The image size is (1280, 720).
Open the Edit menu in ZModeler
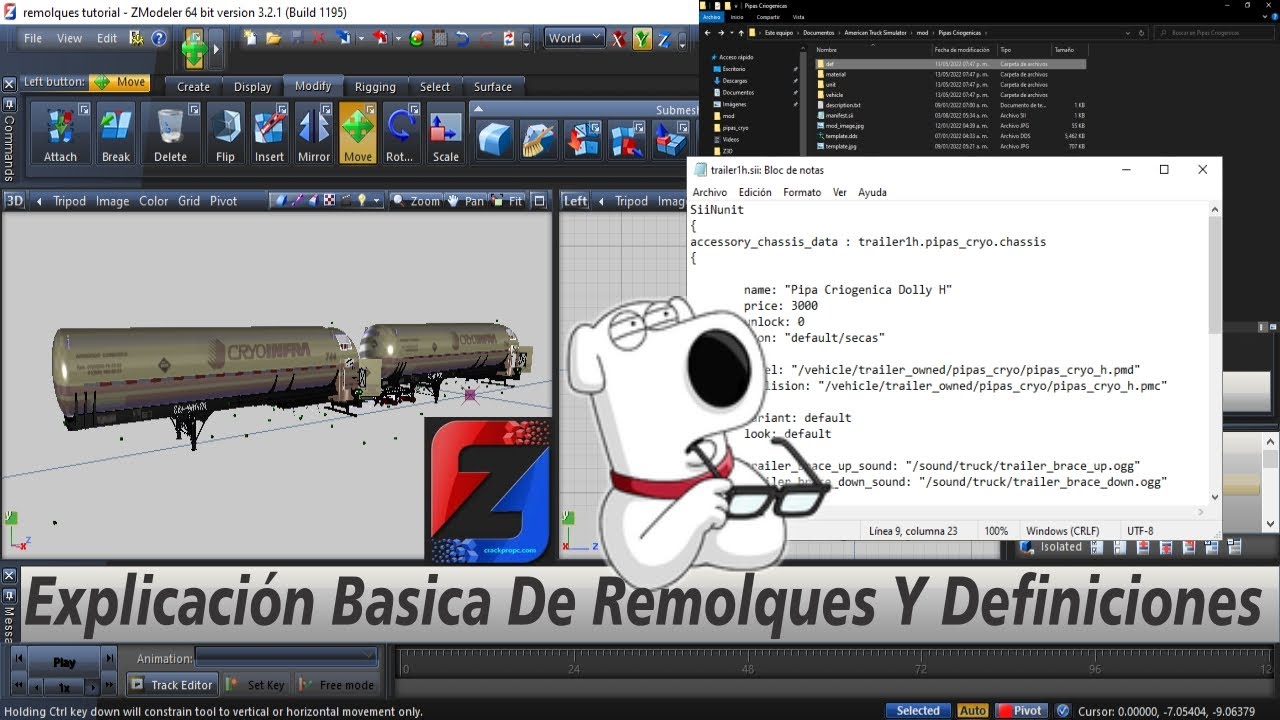[107, 38]
